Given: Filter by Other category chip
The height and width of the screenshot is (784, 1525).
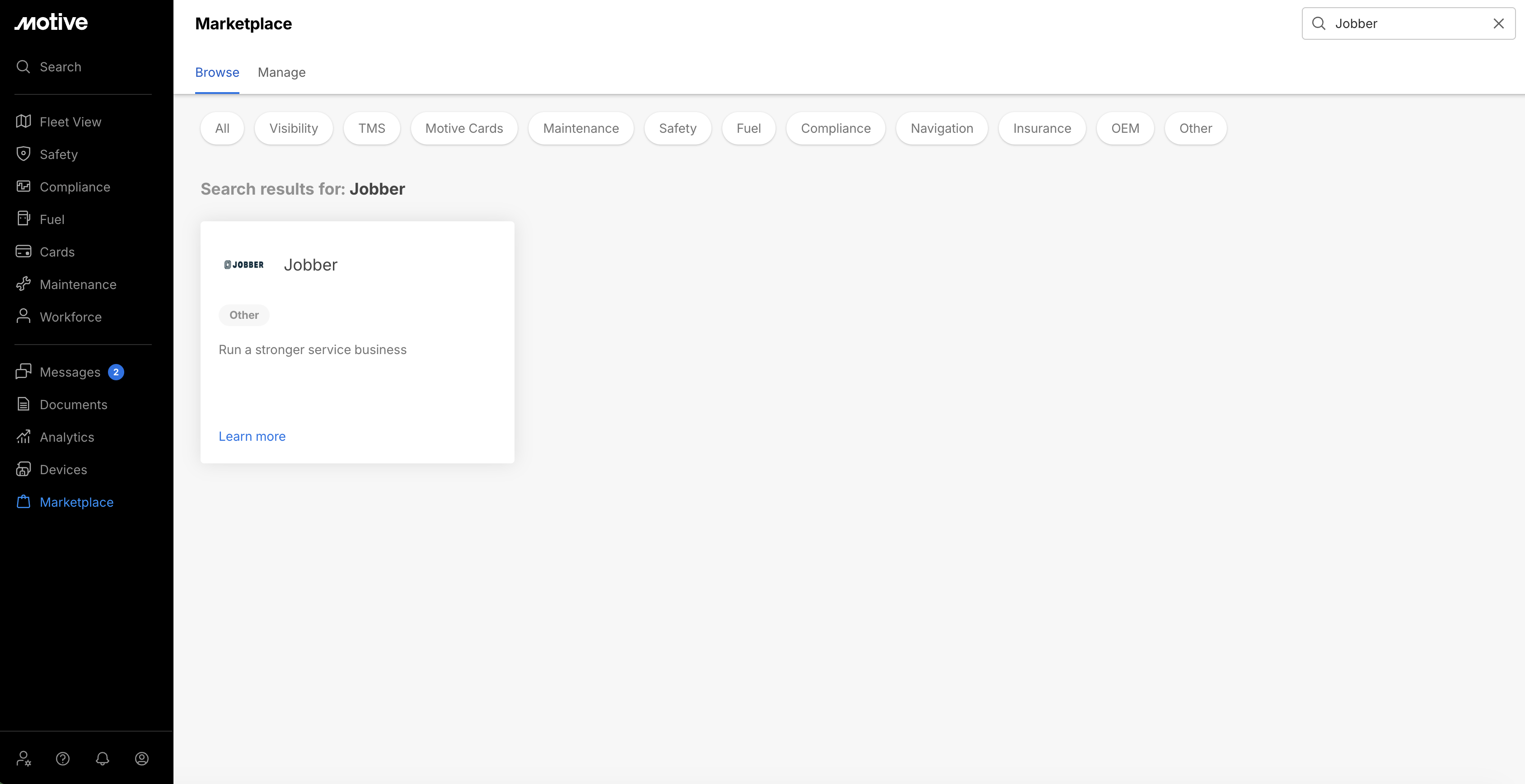Looking at the screenshot, I should click(x=1195, y=128).
